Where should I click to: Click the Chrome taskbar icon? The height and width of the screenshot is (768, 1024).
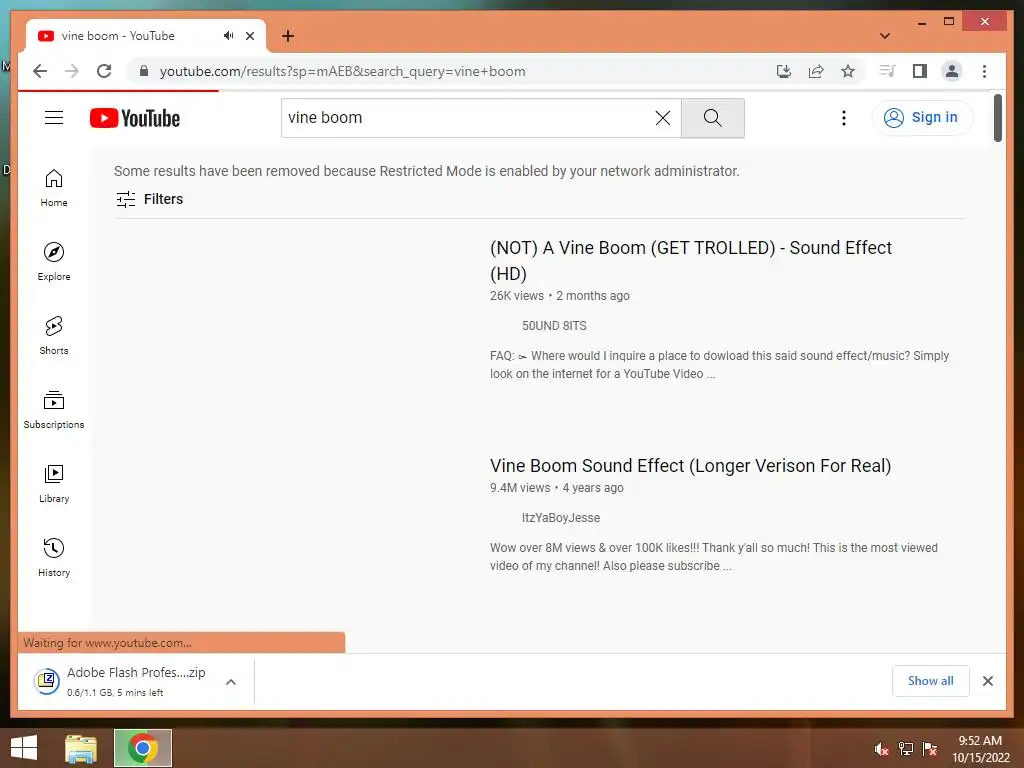pyautogui.click(x=143, y=748)
